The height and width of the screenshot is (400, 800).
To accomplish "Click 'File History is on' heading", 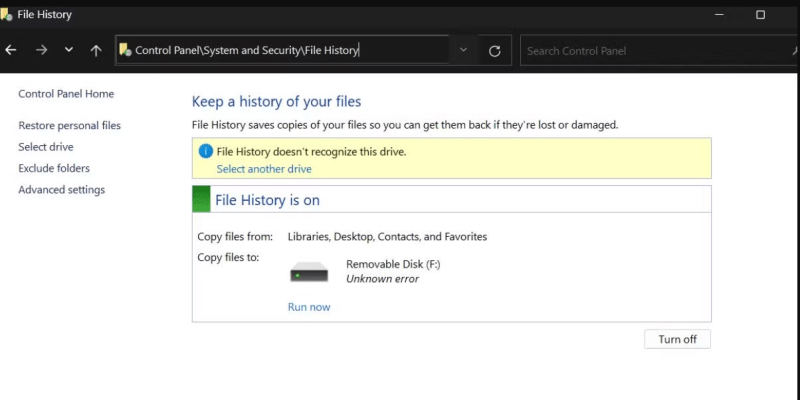I will pyautogui.click(x=267, y=200).
